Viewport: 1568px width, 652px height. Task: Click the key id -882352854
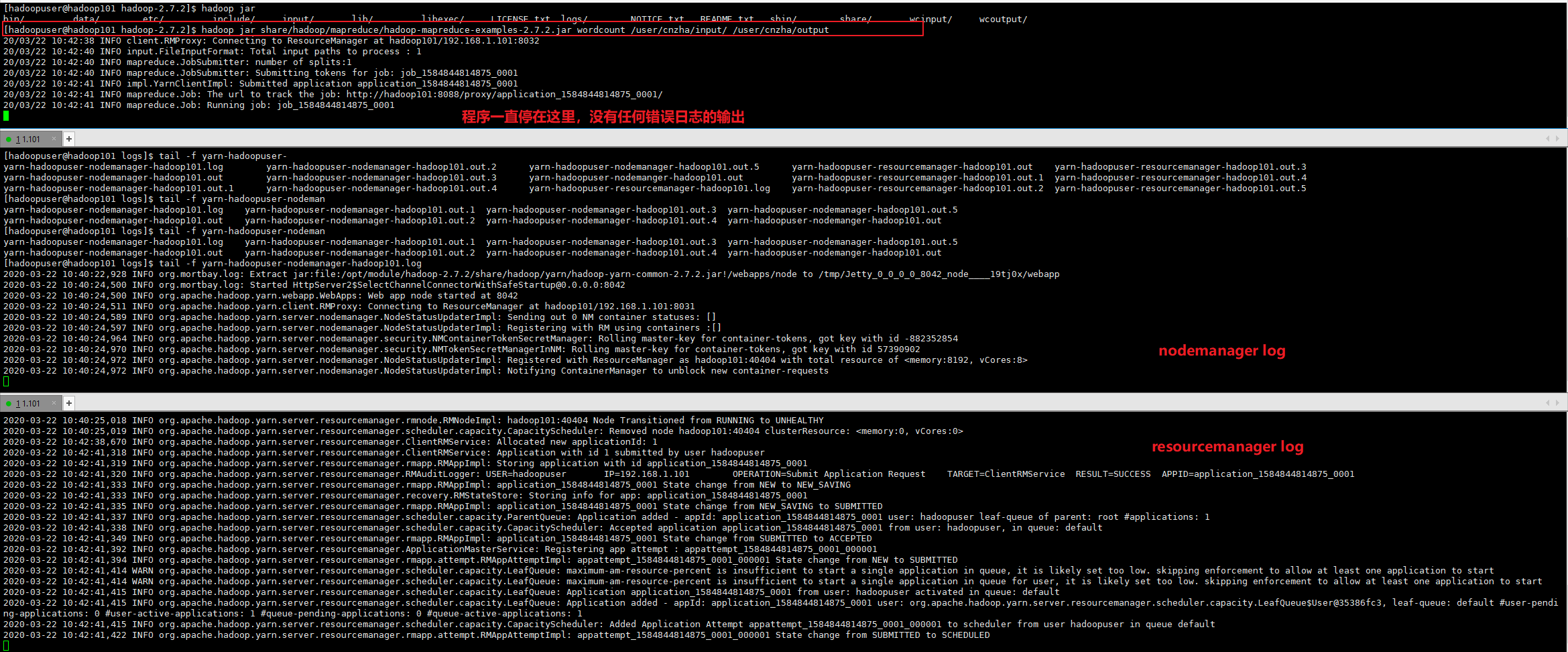click(x=931, y=339)
